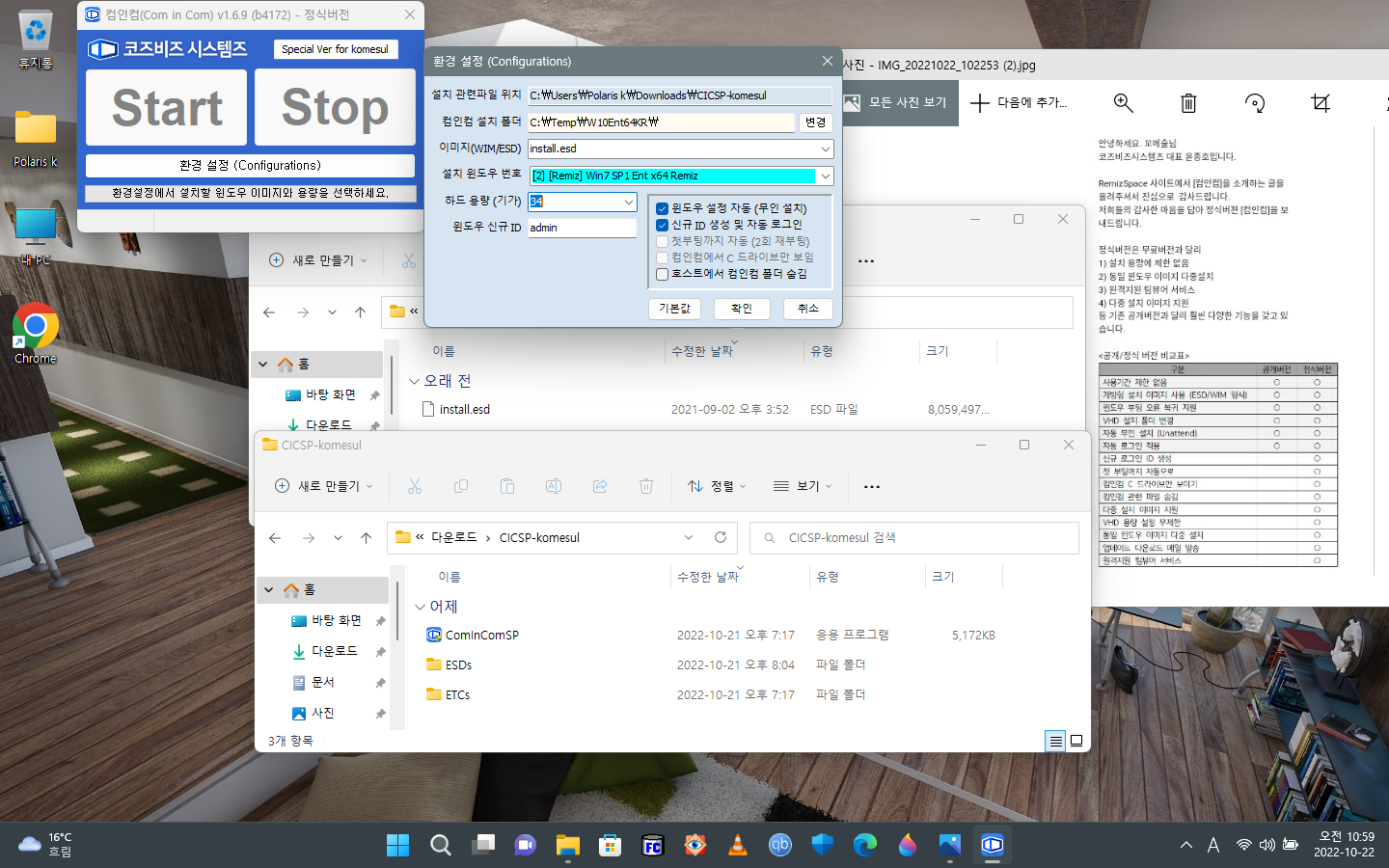Click the more options ellipsis in the CICSP-komesul toolbar
1389x868 pixels.
872,486
